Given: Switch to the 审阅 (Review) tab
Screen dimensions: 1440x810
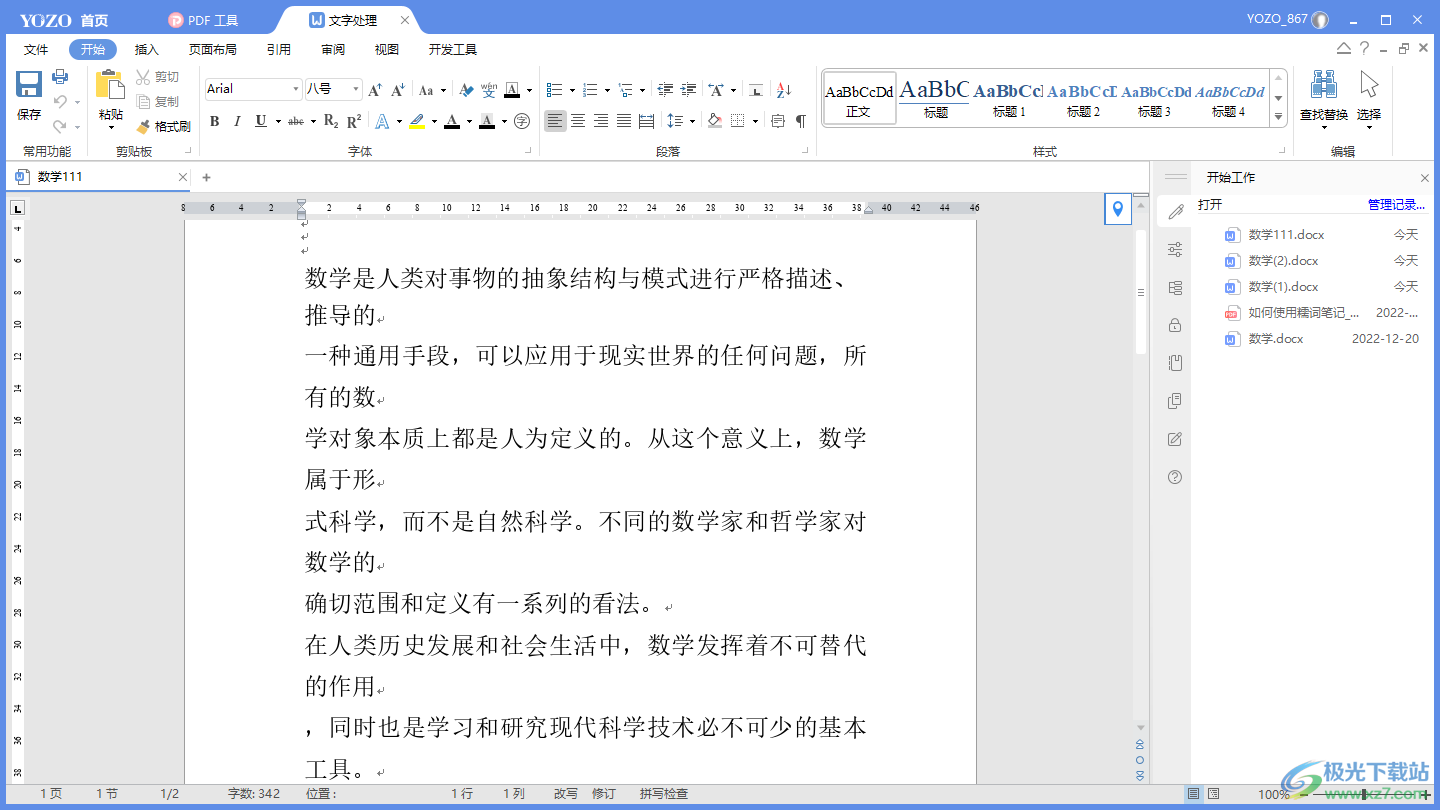Looking at the screenshot, I should (333, 49).
